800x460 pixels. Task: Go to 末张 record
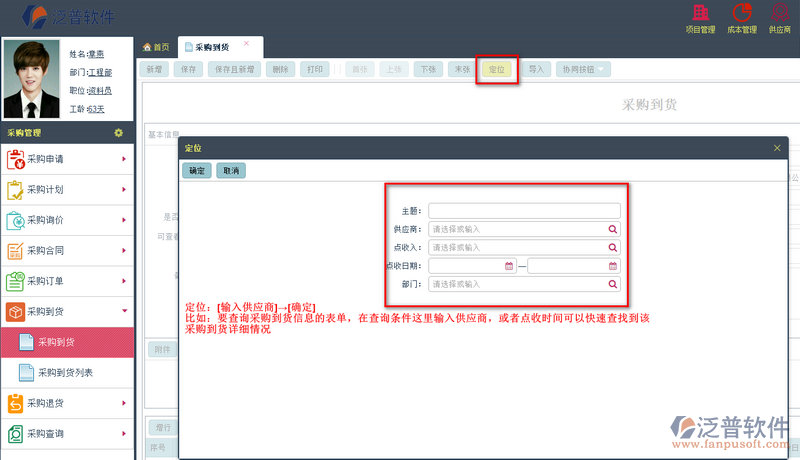point(462,69)
